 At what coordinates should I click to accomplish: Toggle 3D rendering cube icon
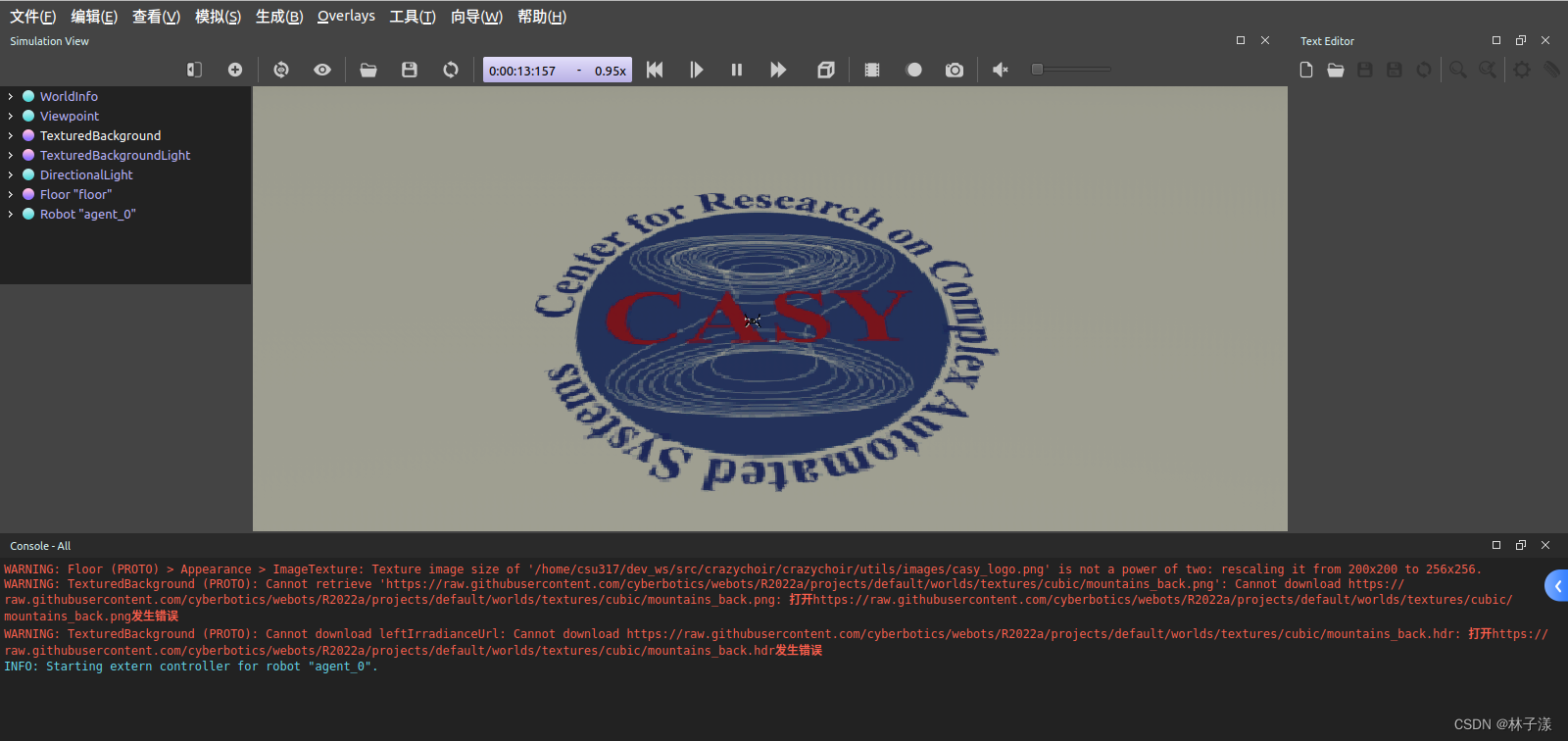pos(826,70)
